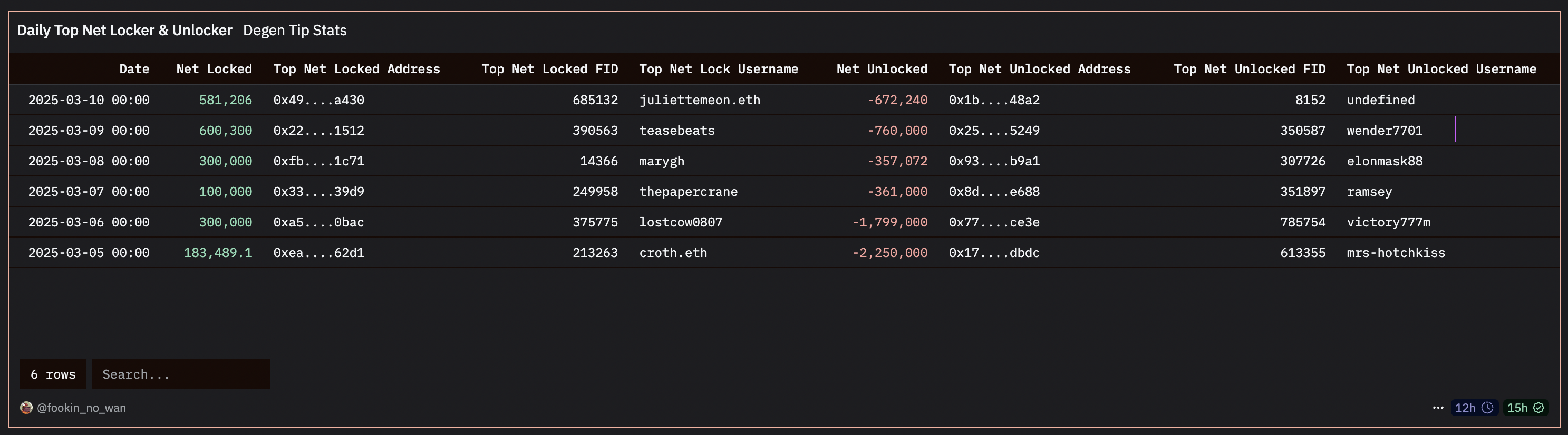Focus the Search... input field
Viewport: 1568px width, 435px height.
tap(181, 374)
